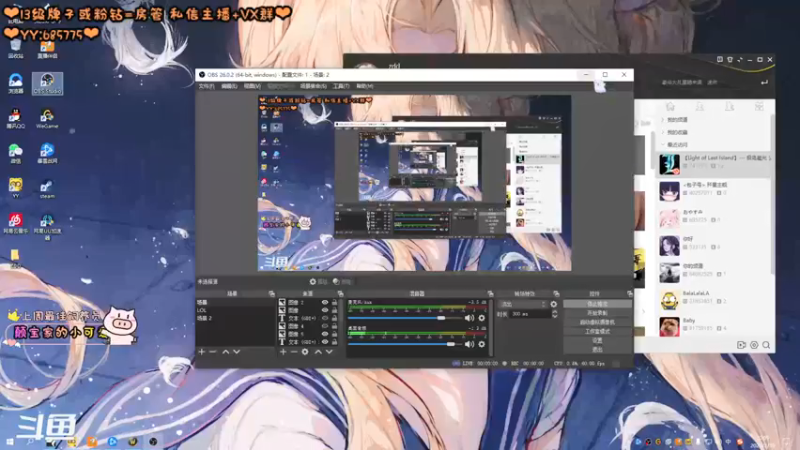Pop out the Audio Mixer dock panel
800x450 pixels.
(x=490, y=294)
